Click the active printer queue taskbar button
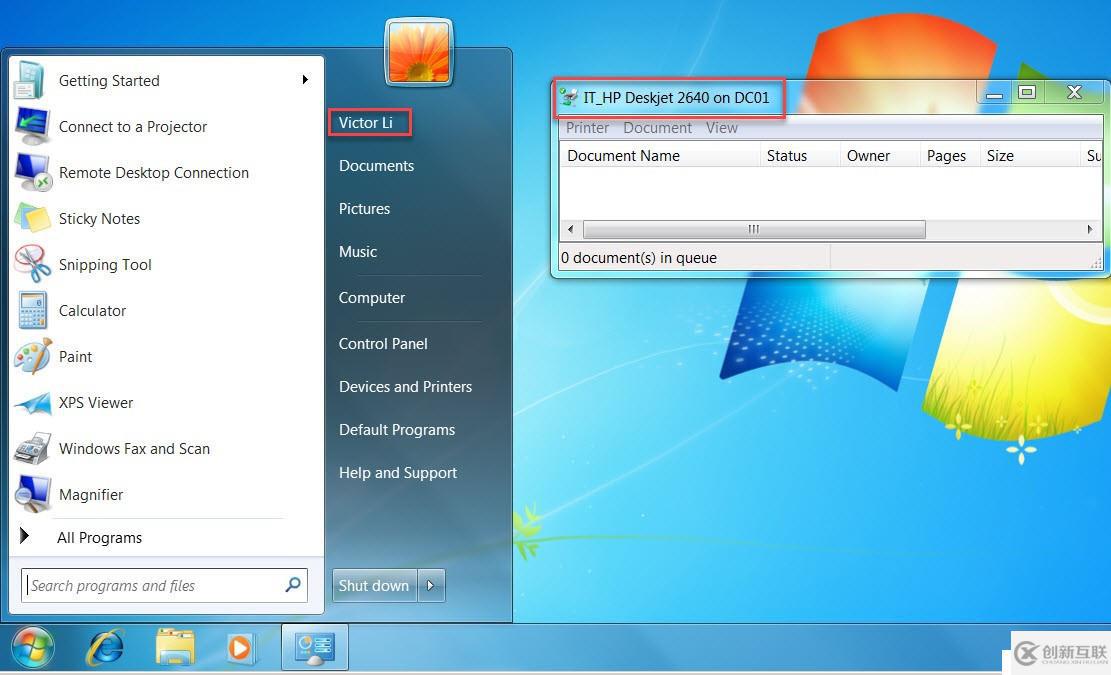Image resolution: width=1111 pixels, height=675 pixels. (315, 647)
